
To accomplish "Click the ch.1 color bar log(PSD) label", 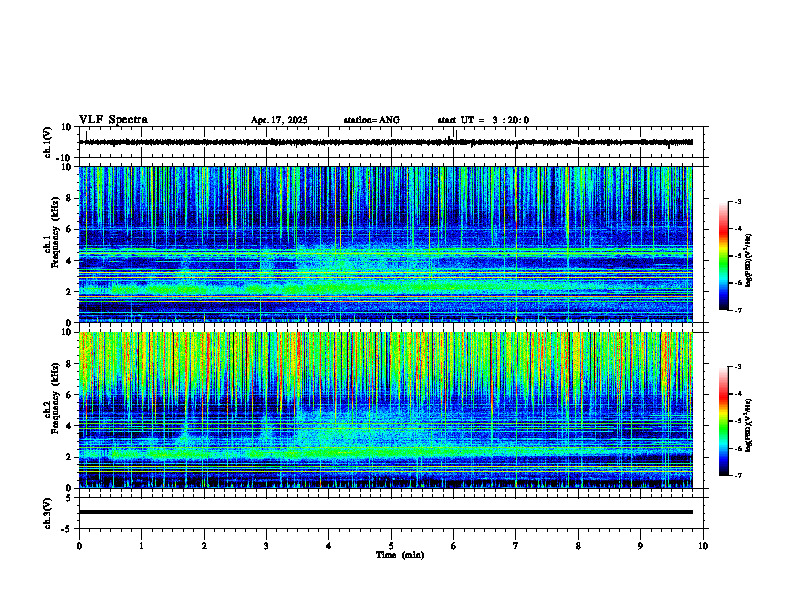I will click(x=749, y=260).
